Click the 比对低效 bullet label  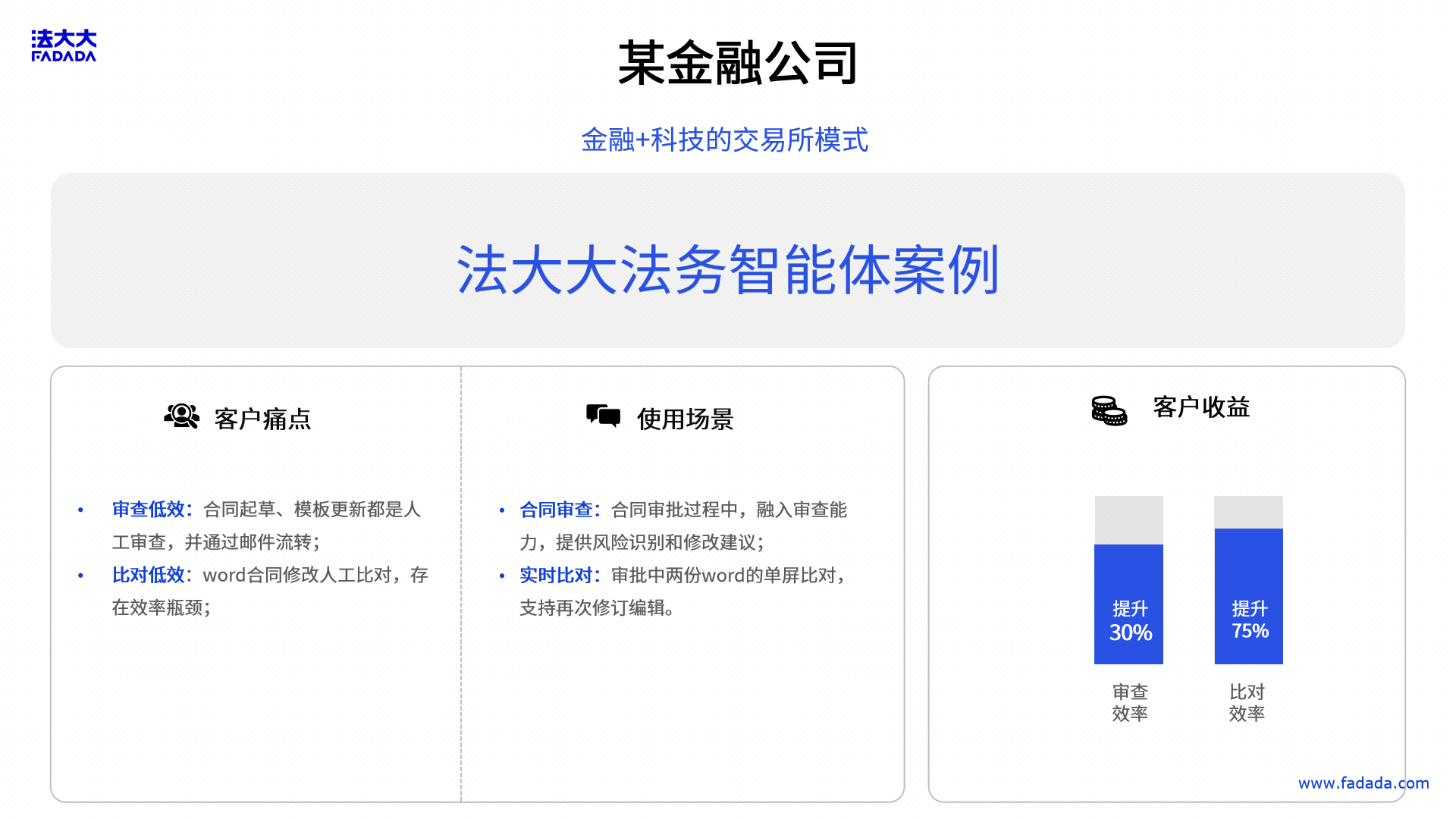point(149,575)
